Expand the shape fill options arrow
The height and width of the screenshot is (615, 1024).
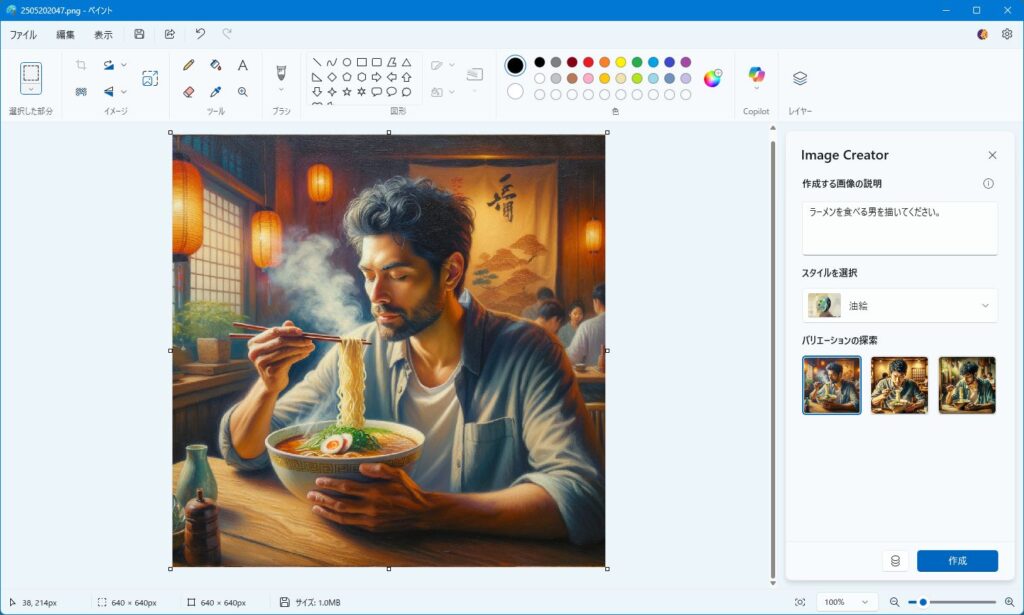[x=452, y=92]
